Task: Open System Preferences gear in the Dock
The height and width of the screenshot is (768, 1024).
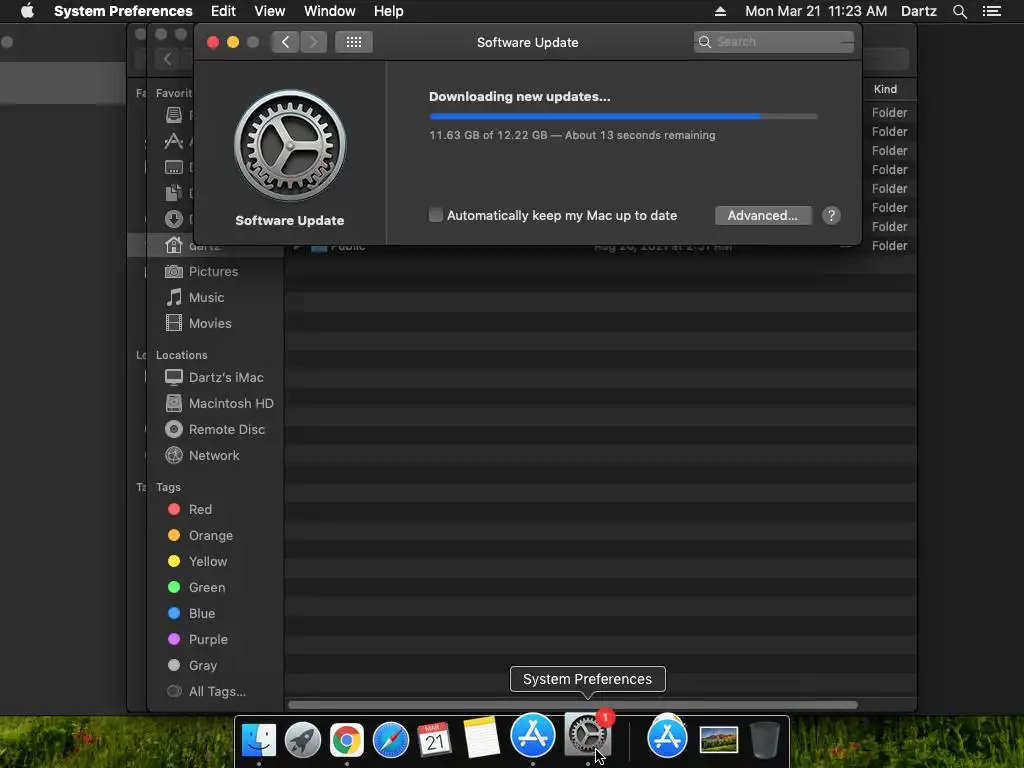Action: (x=587, y=735)
